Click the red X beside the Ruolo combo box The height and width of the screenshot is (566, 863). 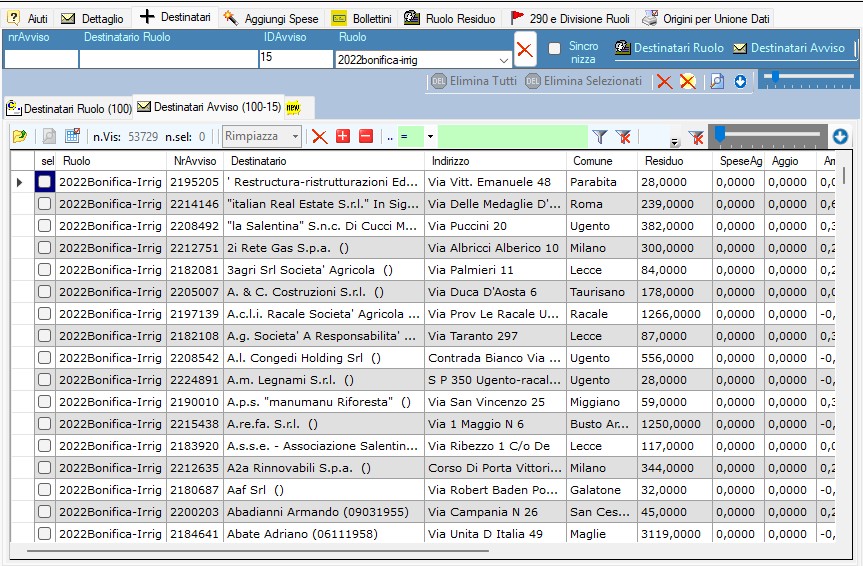(x=524, y=50)
